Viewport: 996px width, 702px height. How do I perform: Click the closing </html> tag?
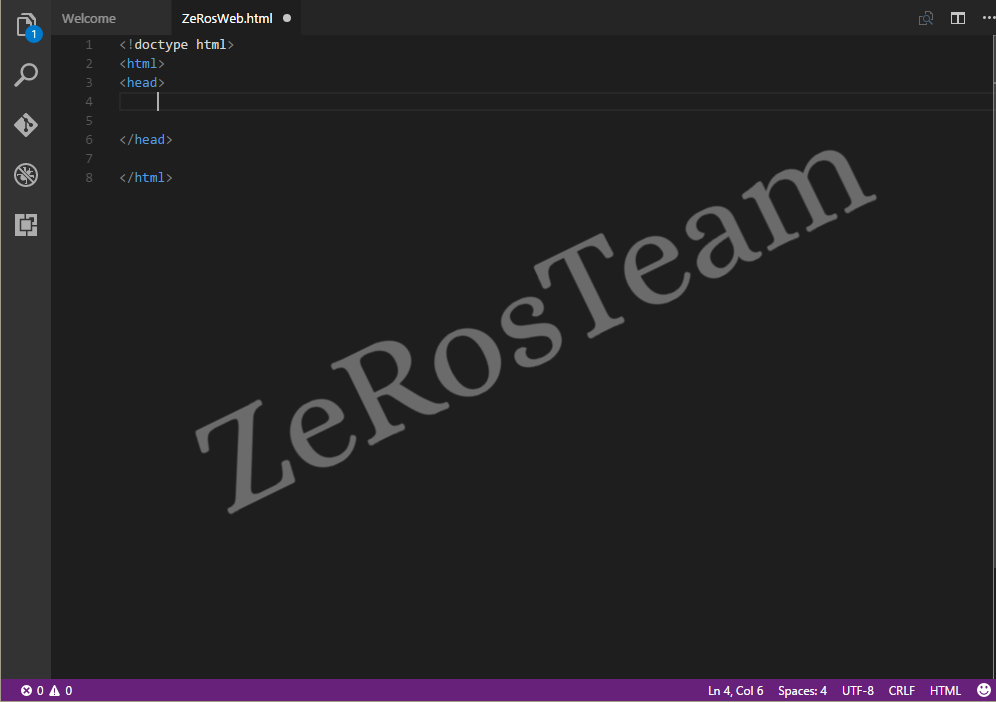click(145, 178)
